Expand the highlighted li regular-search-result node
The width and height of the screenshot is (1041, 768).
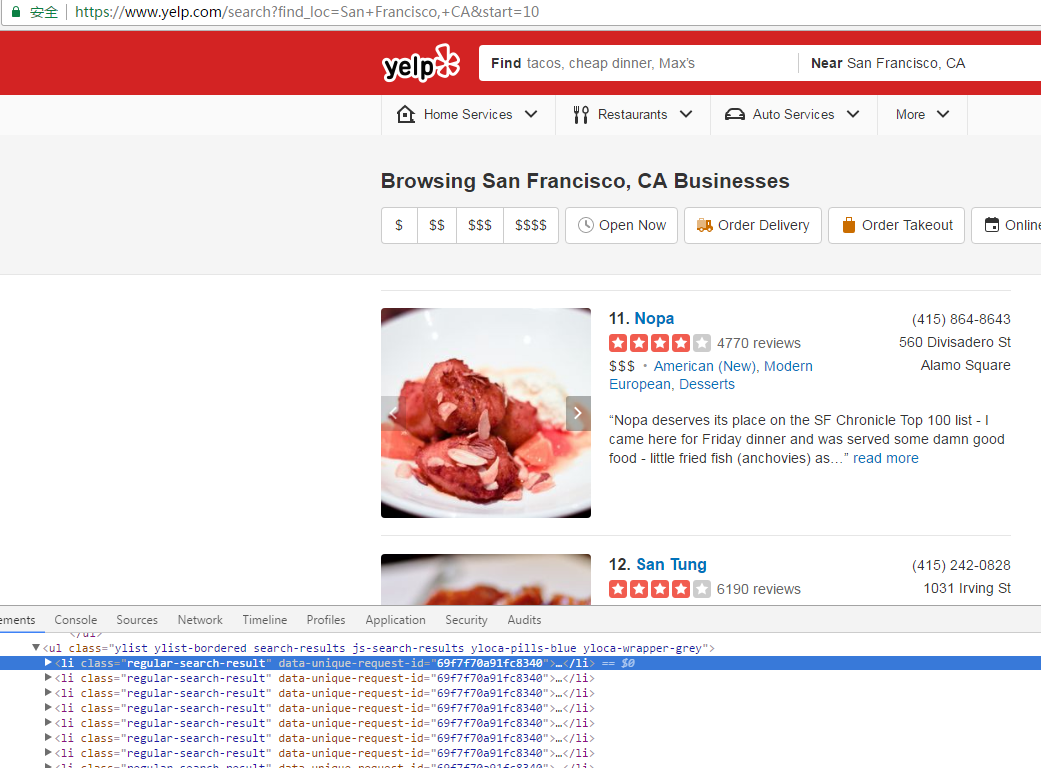48,662
